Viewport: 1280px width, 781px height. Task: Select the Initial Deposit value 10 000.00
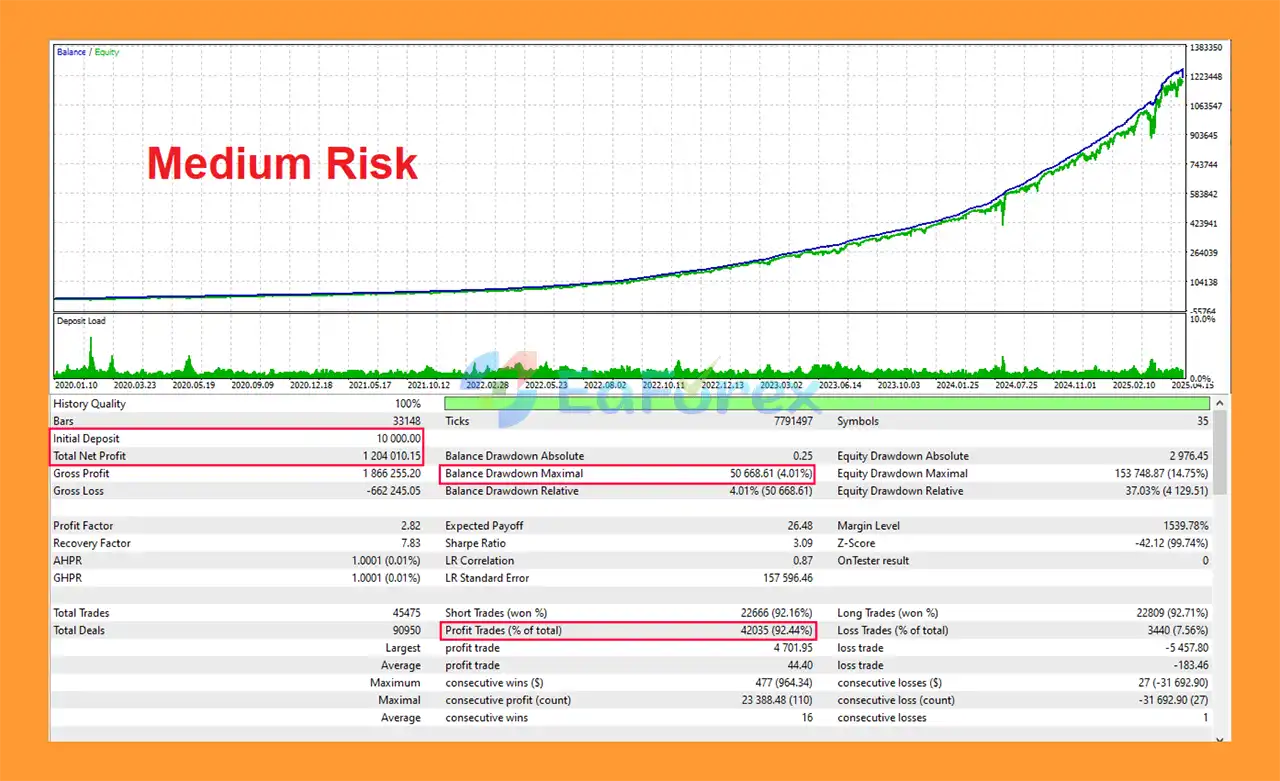391,439
